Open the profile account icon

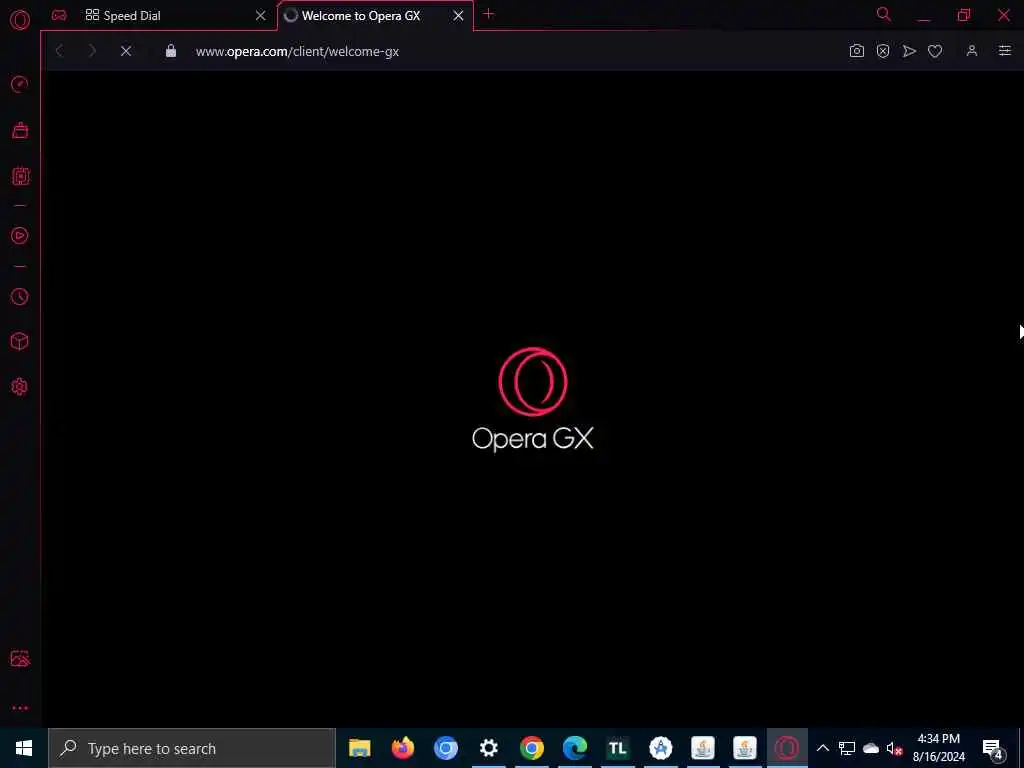click(972, 51)
